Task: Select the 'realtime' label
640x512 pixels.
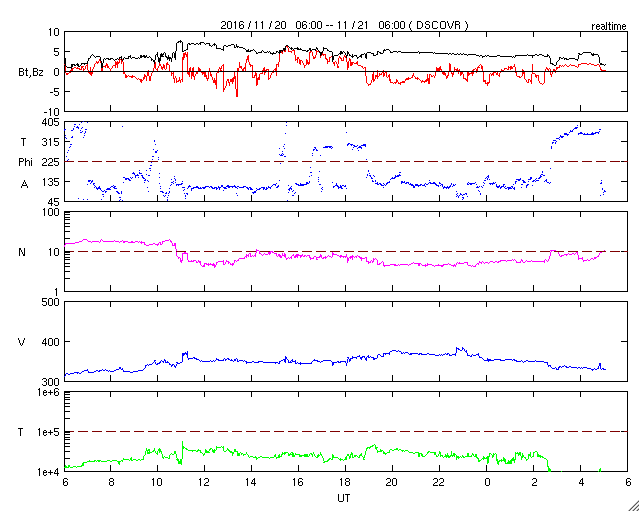Action: click(x=609, y=27)
